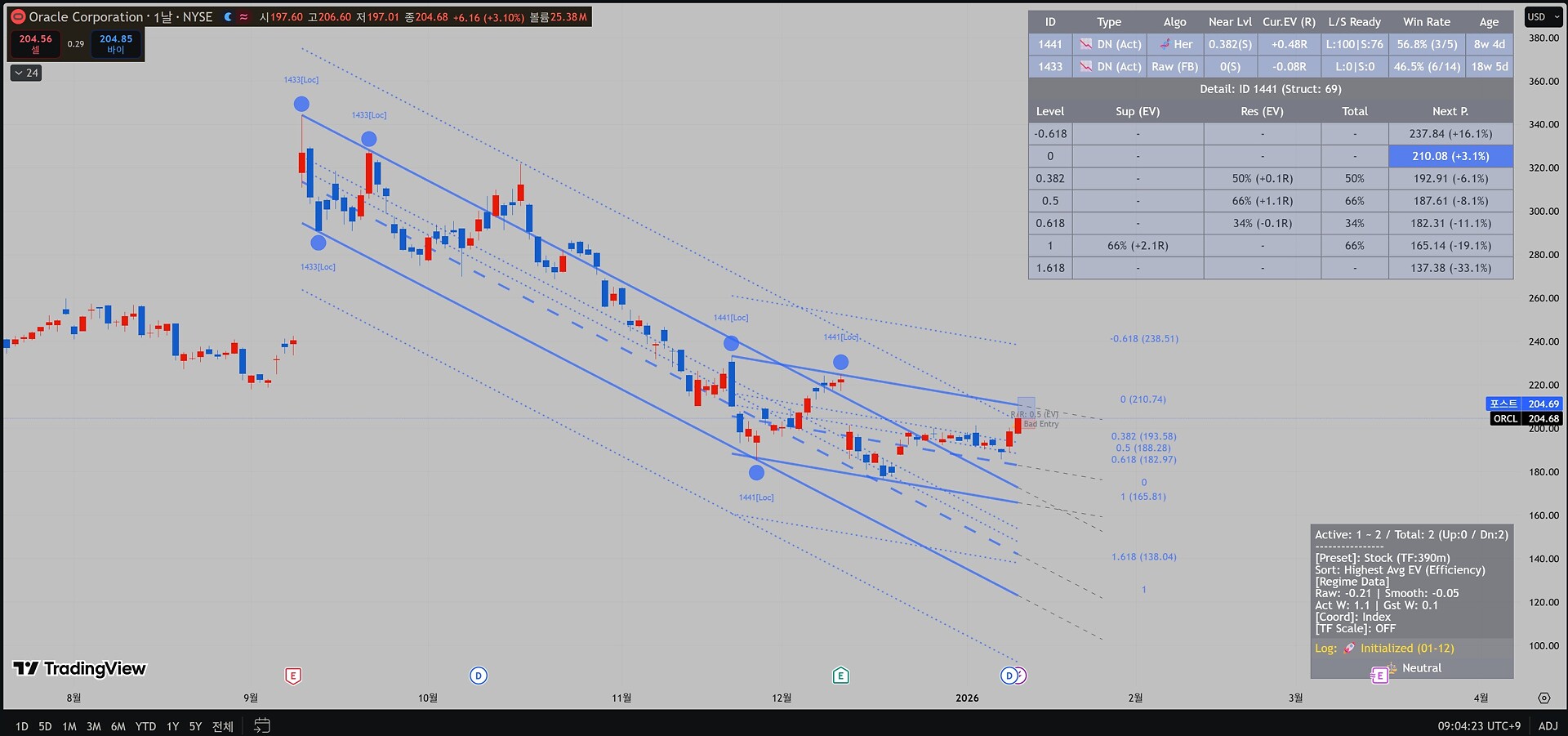Click next price 237.84 (+16.1%)
The image size is (1568, 736).
(1450, 134)
